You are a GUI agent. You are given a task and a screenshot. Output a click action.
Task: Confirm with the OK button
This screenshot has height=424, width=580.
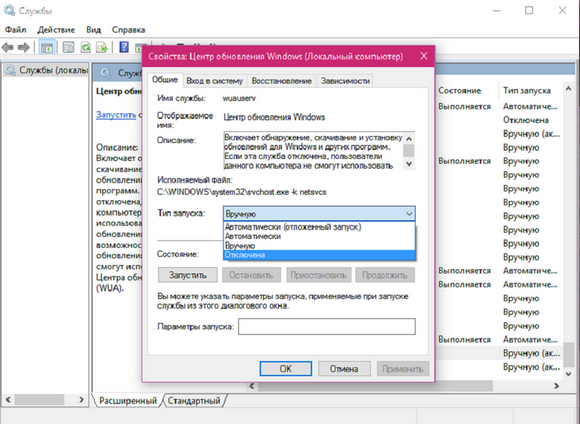pos(286,369)
